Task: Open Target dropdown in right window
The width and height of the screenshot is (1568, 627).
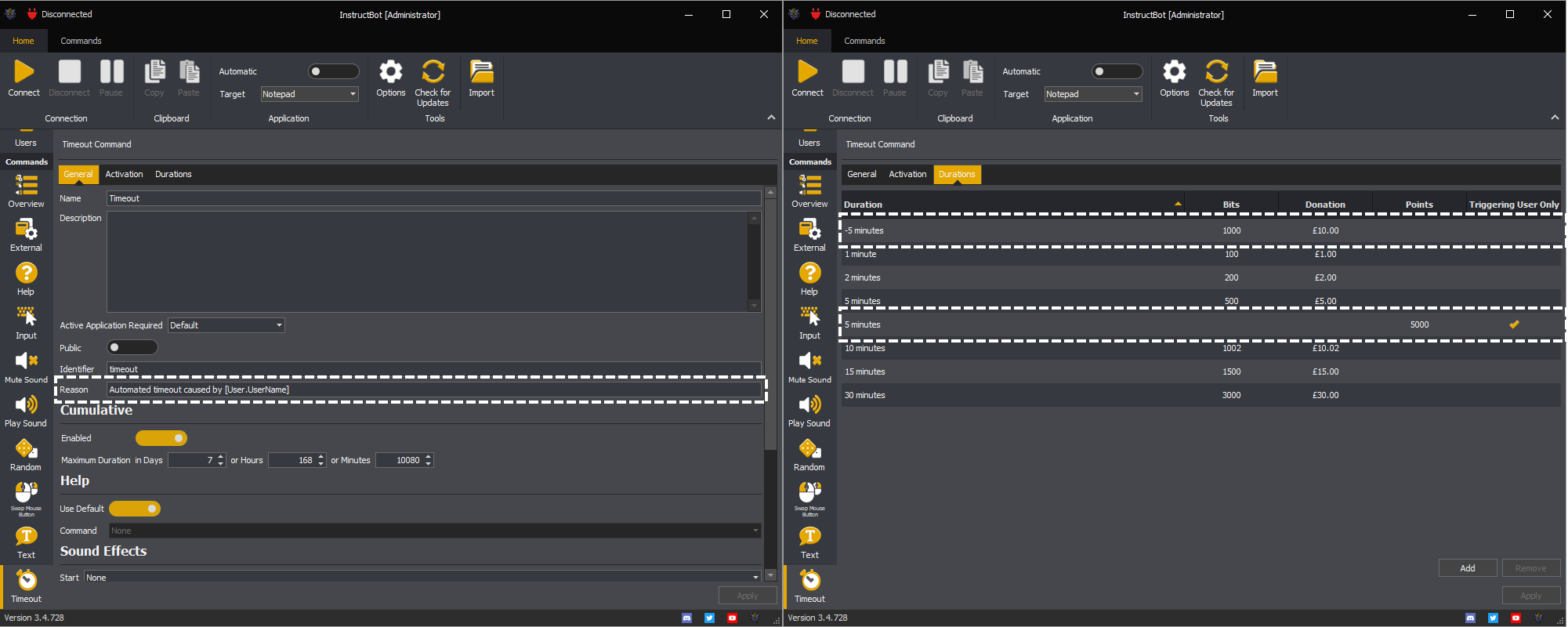Action: (x=1093, y=94)
